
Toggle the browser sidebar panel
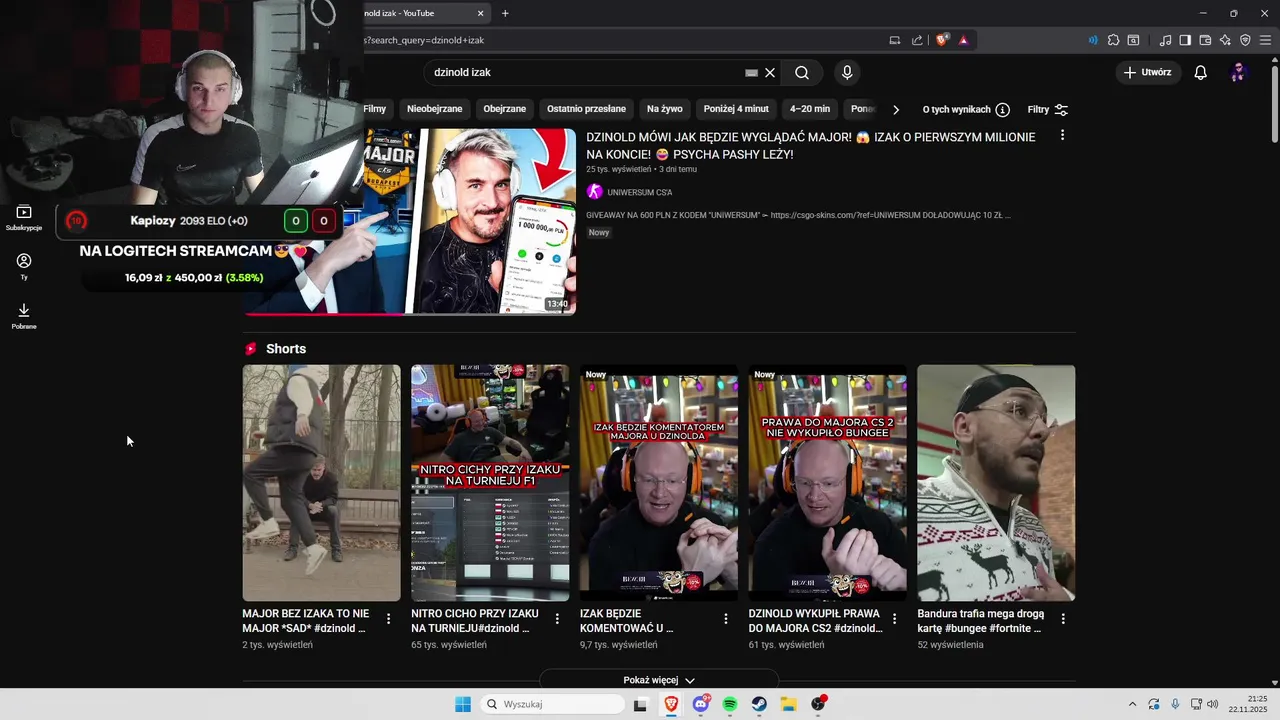tap(1185, 40)
